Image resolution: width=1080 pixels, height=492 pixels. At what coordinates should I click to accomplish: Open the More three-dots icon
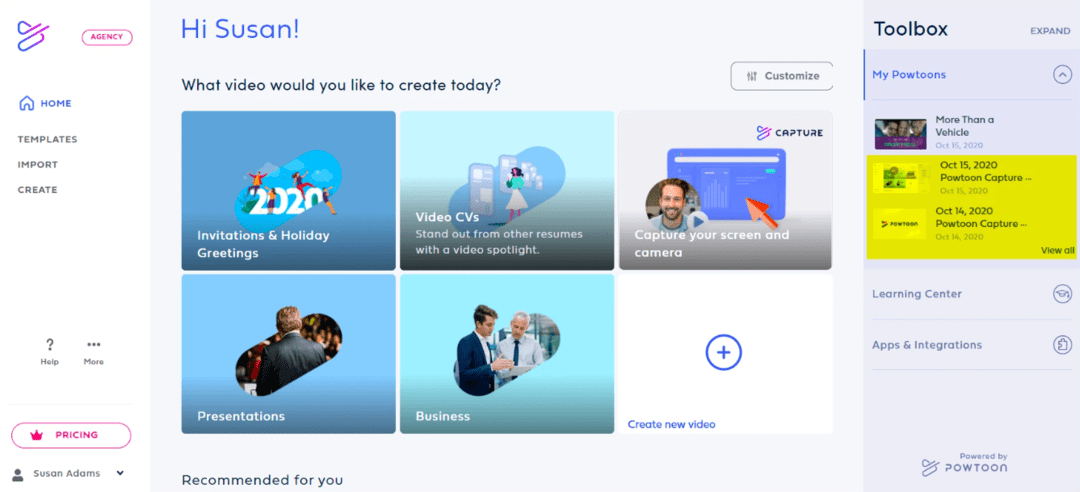94,345
